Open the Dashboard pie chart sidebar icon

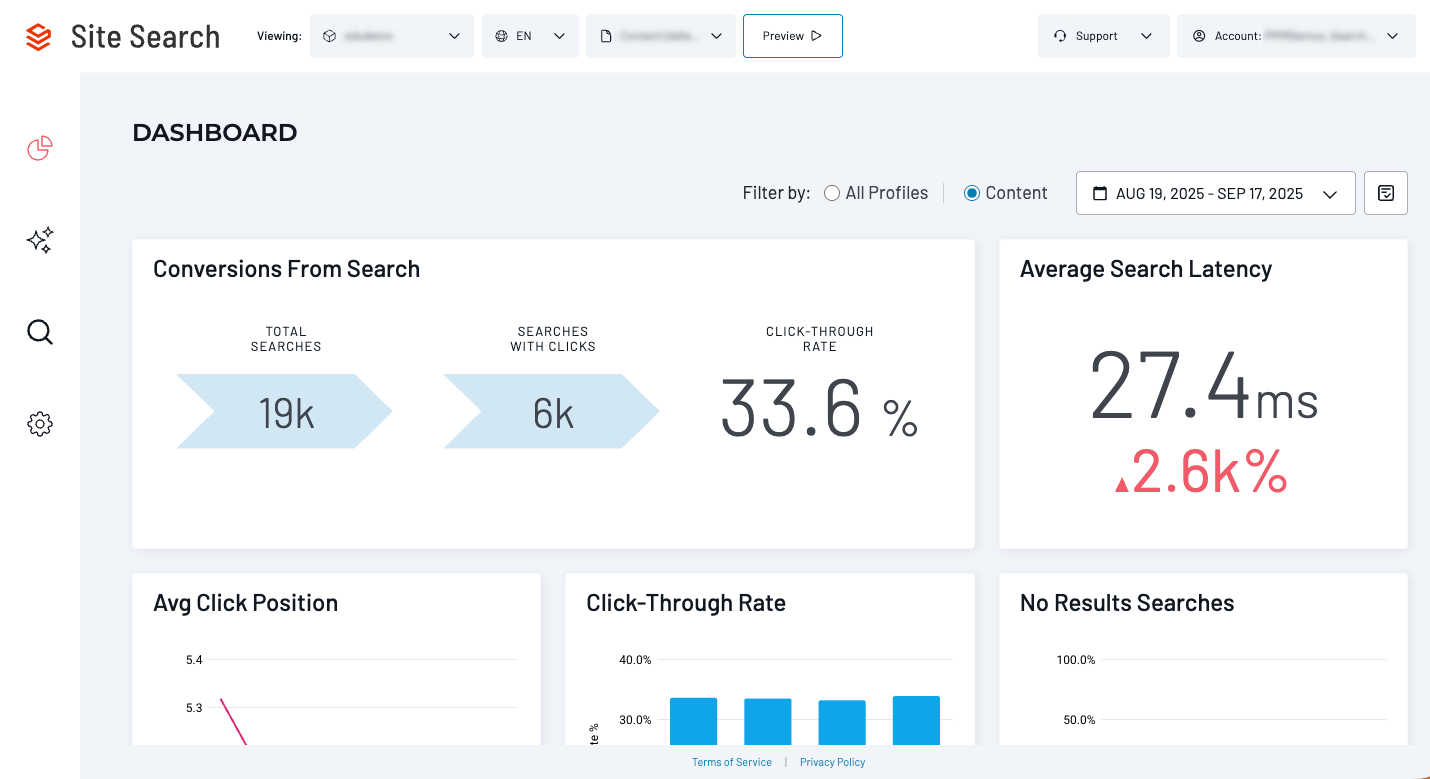click(x=40, y=149)
